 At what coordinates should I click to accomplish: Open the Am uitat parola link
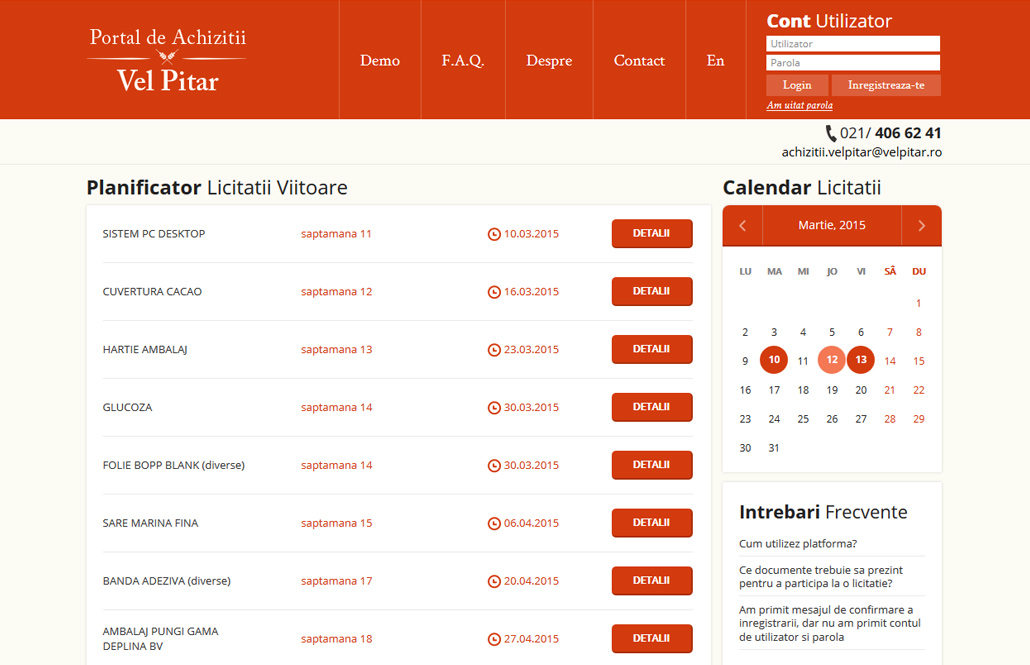[x=799, y=105]
